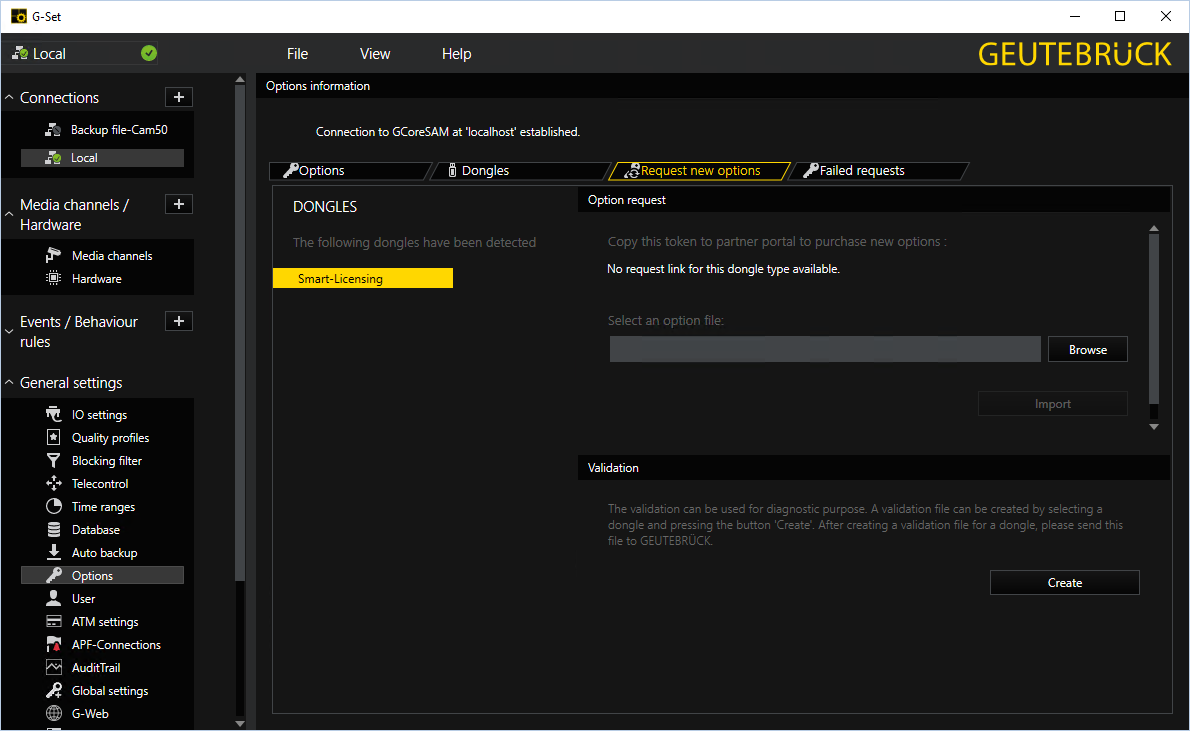Viewport: 1190px width, 731px height.
Task: Collapse the Connections section
Action: coord(10,98)
